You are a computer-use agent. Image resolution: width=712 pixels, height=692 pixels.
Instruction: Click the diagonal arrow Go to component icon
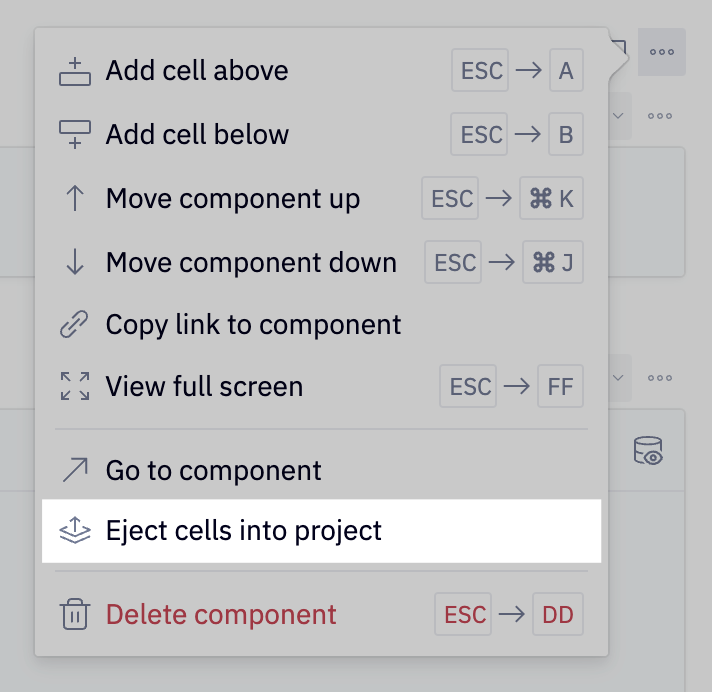(75, 469)
